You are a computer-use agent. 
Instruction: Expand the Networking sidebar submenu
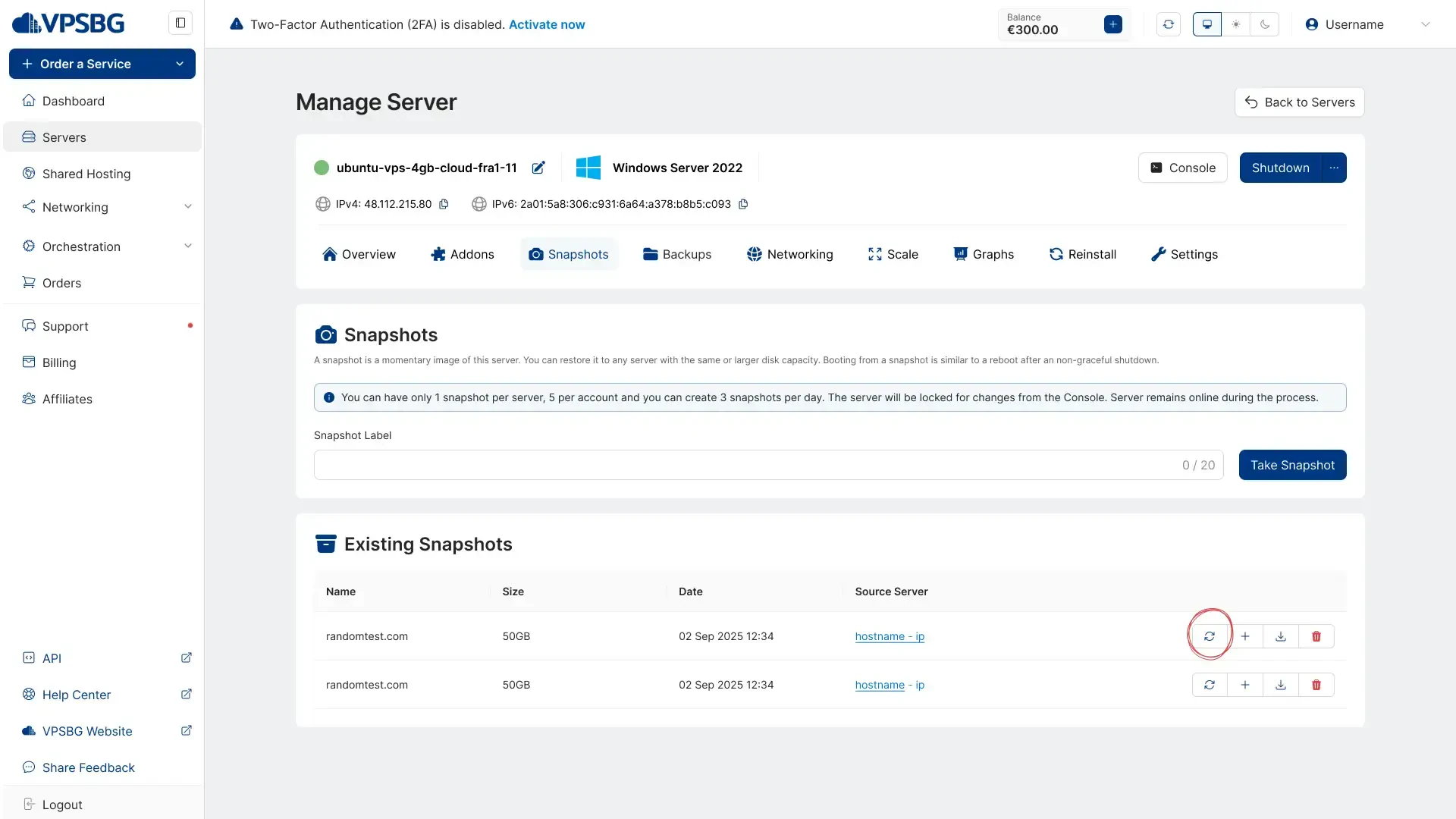pyautogui.click(x=187, y=207)
